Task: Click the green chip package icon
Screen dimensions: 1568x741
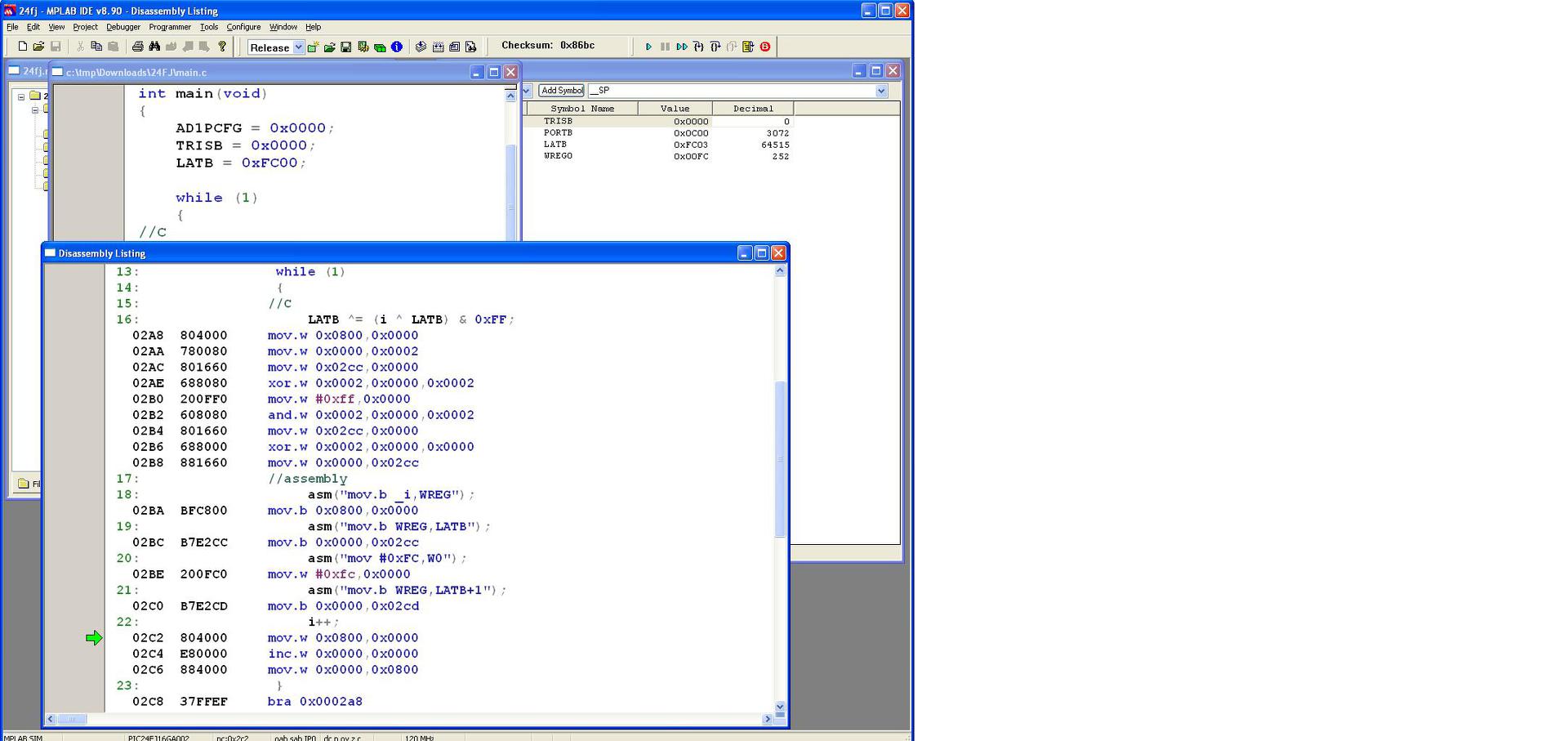Action: (x=380, y=47)
